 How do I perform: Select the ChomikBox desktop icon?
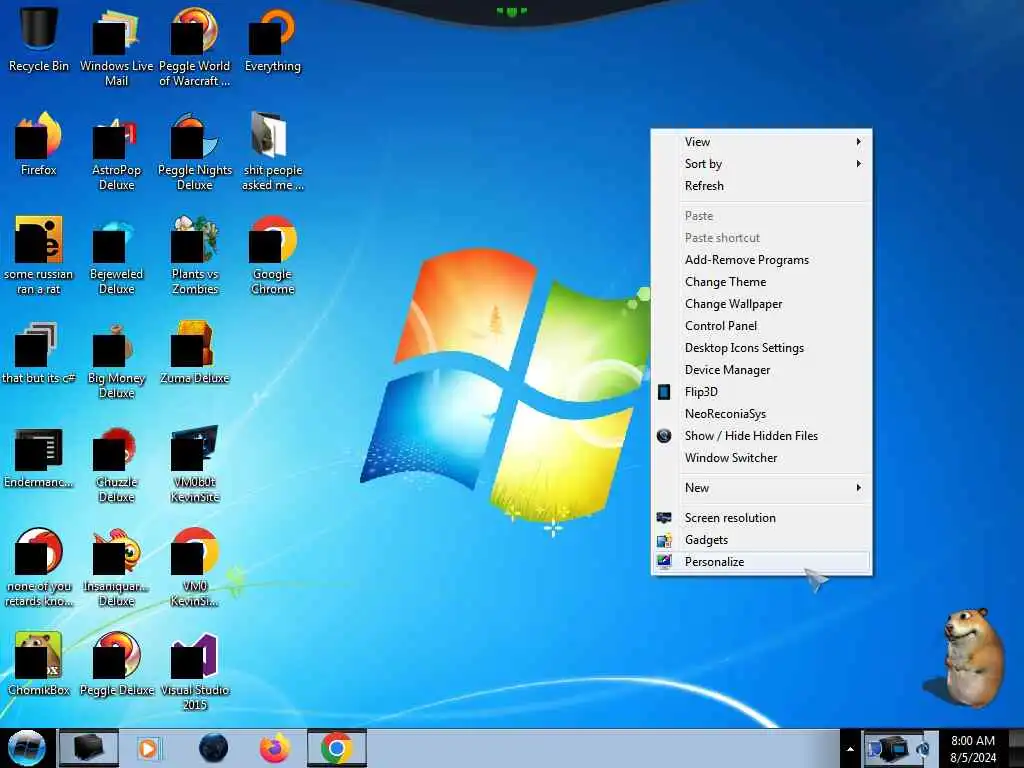(38, 665)
